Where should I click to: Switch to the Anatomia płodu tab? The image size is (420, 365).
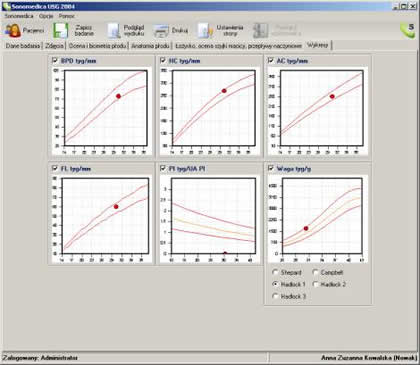[x=150, y=46]
